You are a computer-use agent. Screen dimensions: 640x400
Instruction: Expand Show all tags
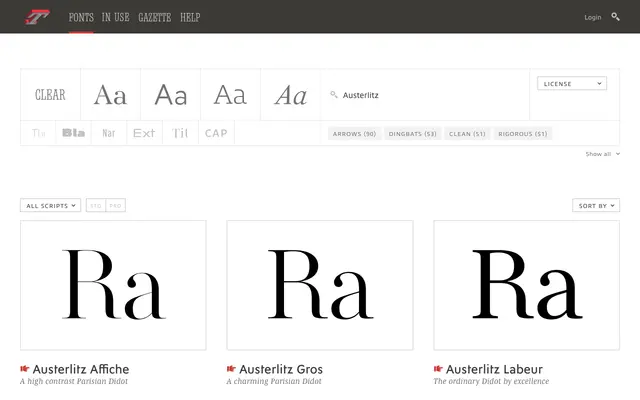(x=602, y=154)
